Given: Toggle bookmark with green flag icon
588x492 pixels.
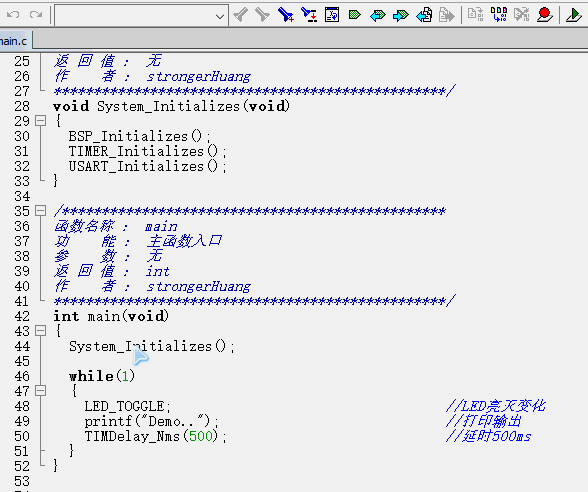Looking at the screenshot, I should click(x=355, y=15).
